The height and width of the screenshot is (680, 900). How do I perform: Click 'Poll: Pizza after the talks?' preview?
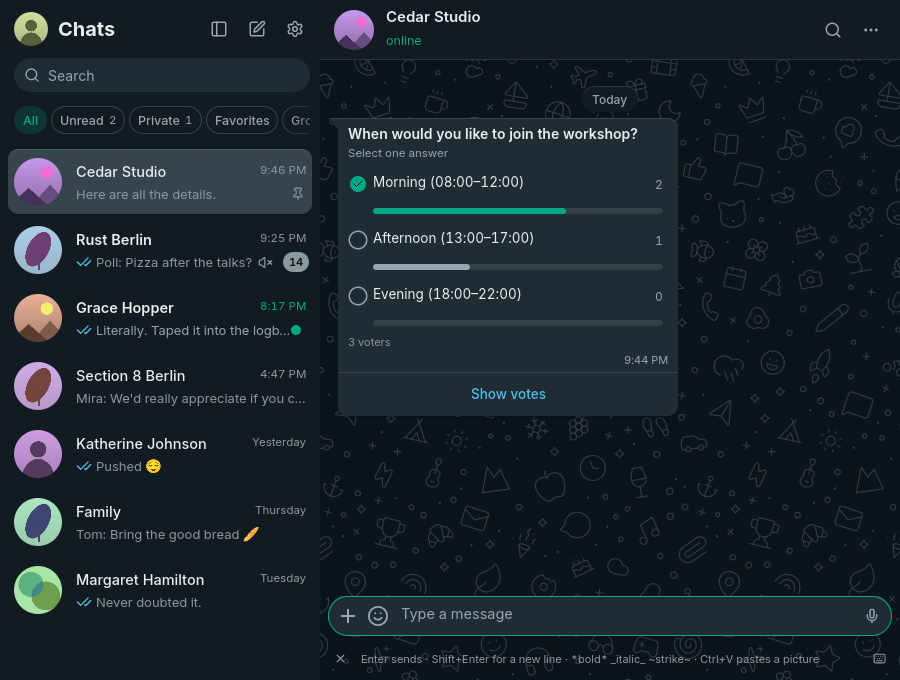tap(173, 262)
